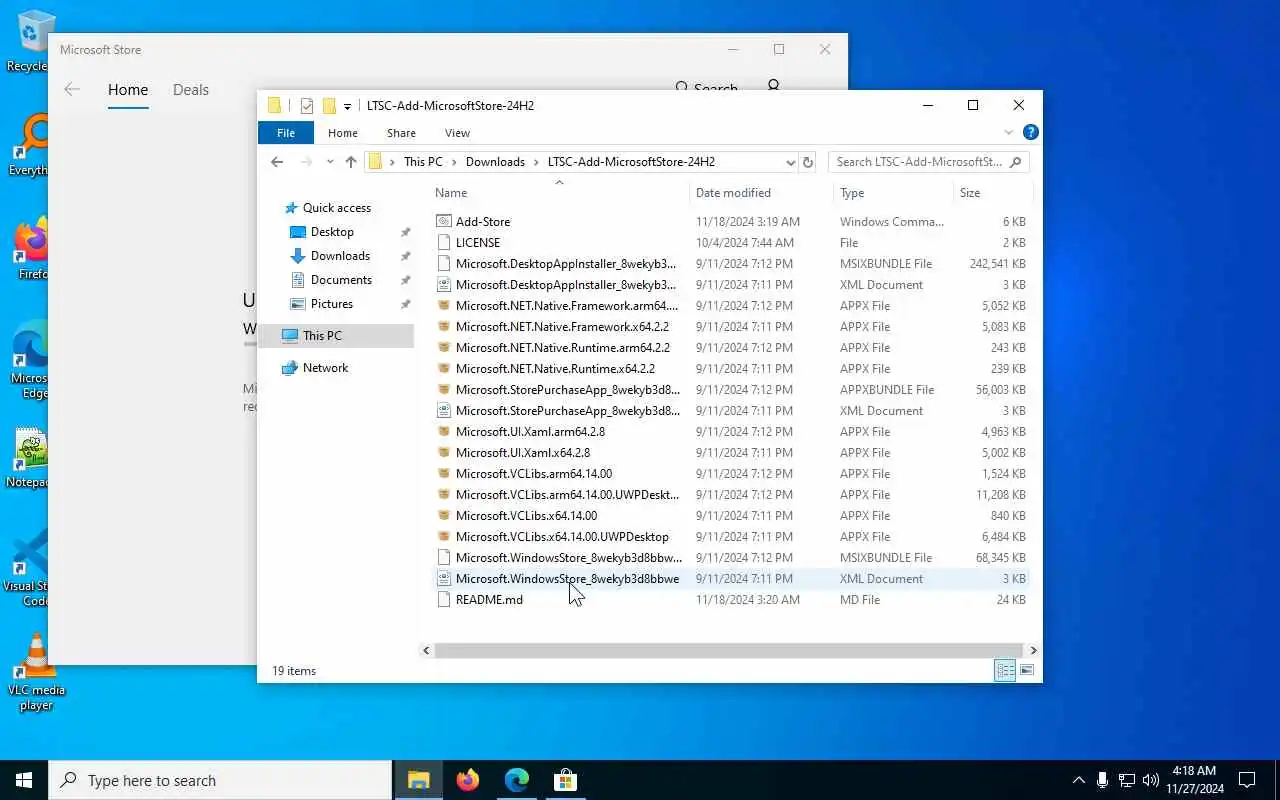Select Microsoft.VCLibs.arm64.14.00 appx file
Viewport: 1280px width, 800px height.
pos(534,473)
